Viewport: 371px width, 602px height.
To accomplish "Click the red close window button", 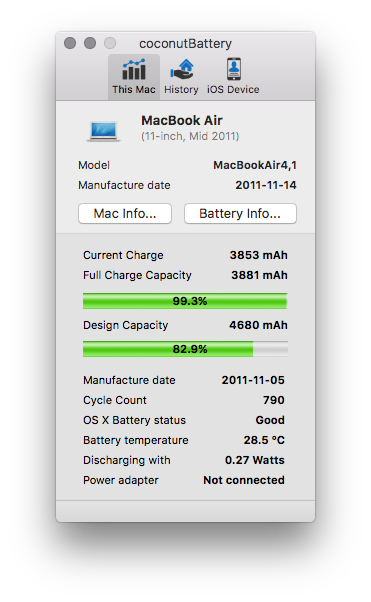I will coord(70,43).
